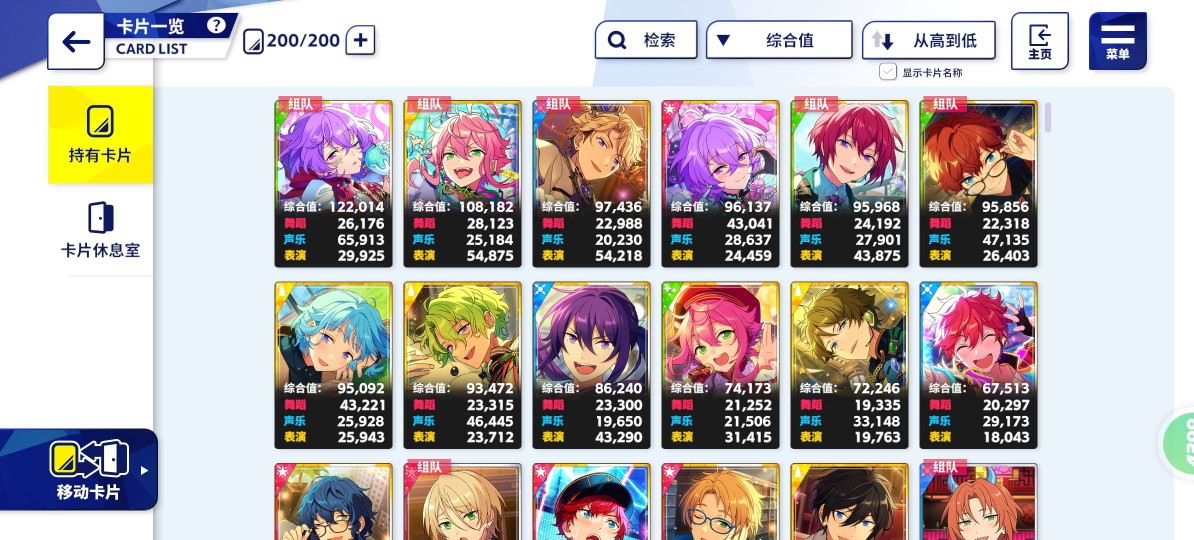
Task: Select the purple-haired card valued 86,240
Action: pos(592,365)
